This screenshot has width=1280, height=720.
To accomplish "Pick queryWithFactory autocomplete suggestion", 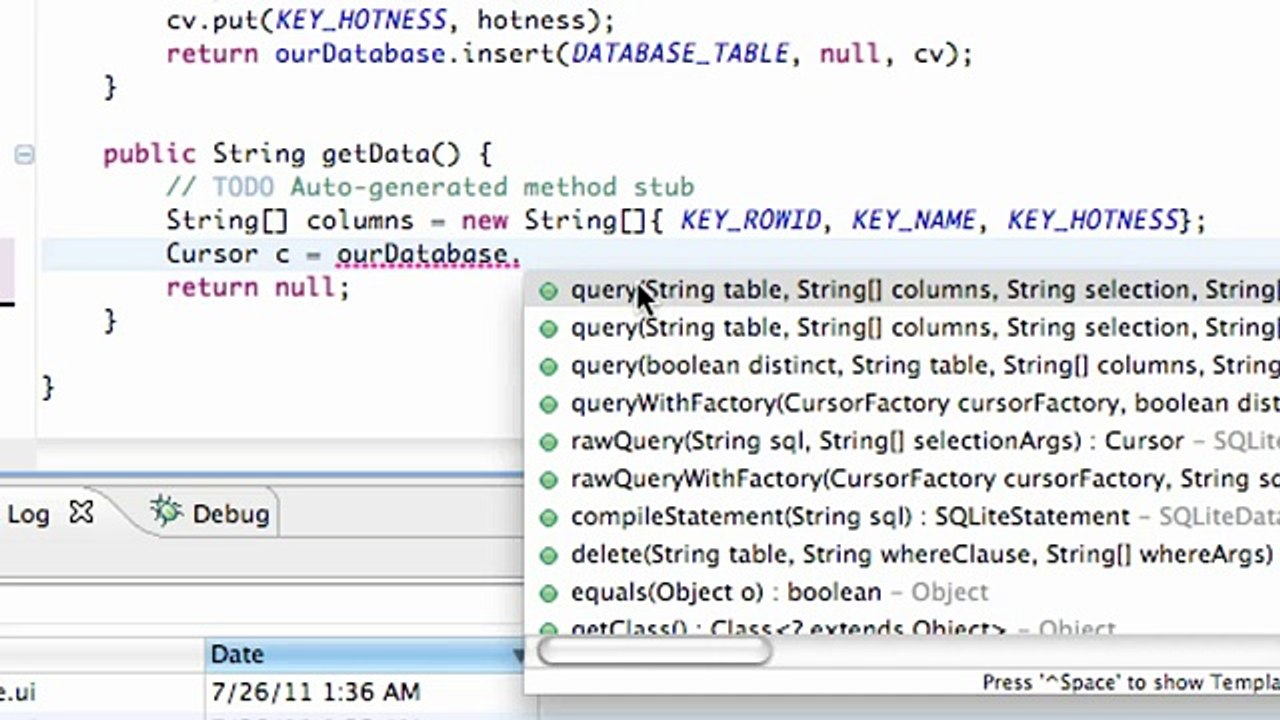I will point(902,404).
